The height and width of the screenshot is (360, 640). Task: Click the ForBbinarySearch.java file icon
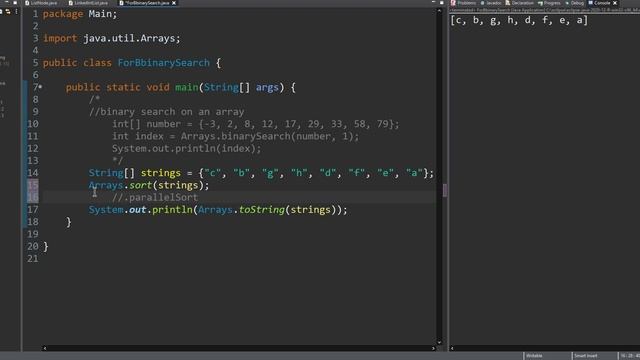click(x=121, y=3)
